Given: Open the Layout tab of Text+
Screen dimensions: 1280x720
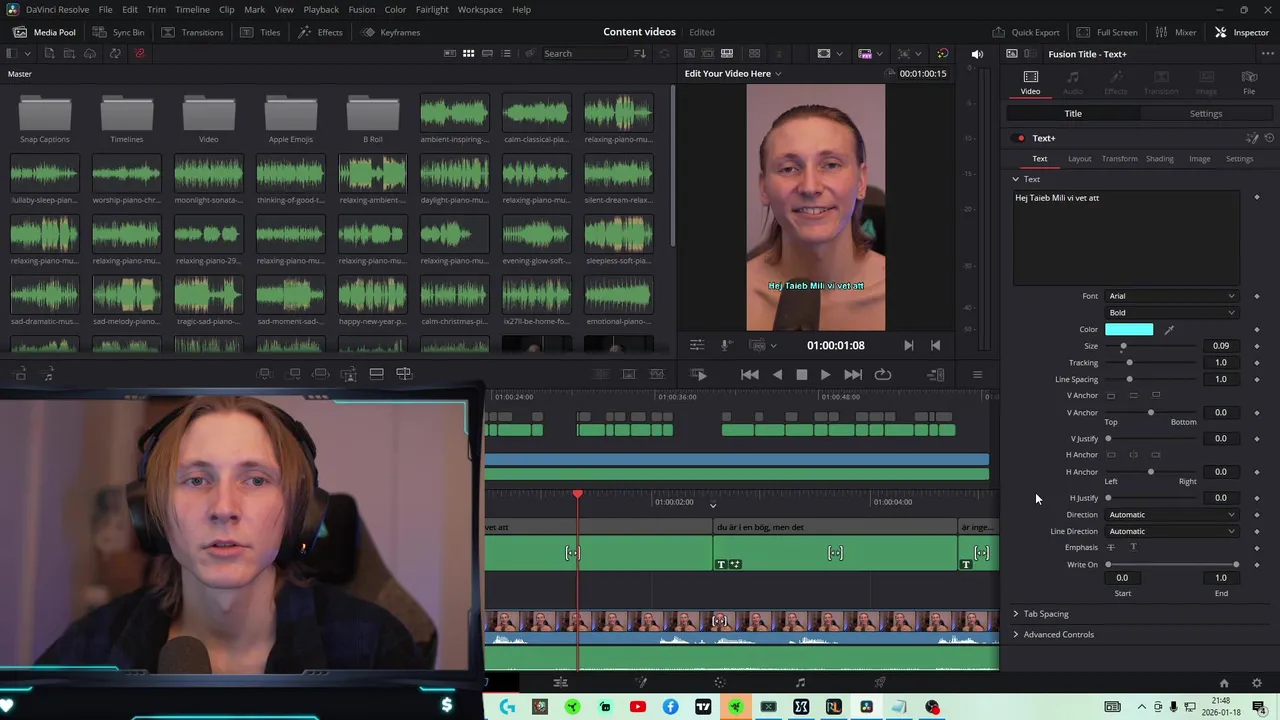Looking at the screenshot, I should pyautogui.click(x=1079, y=158).
